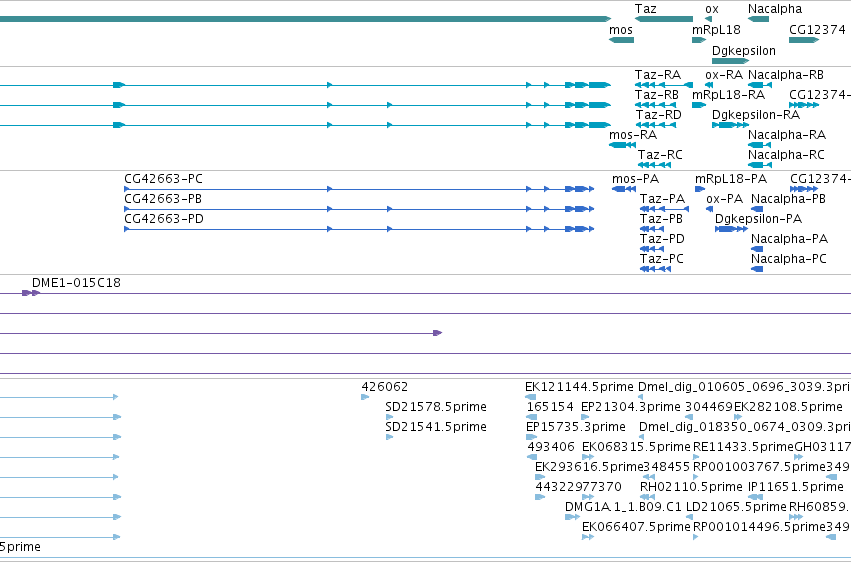
Task: Click the Dgkepsilon gene label
Action: tap(744, 51)
